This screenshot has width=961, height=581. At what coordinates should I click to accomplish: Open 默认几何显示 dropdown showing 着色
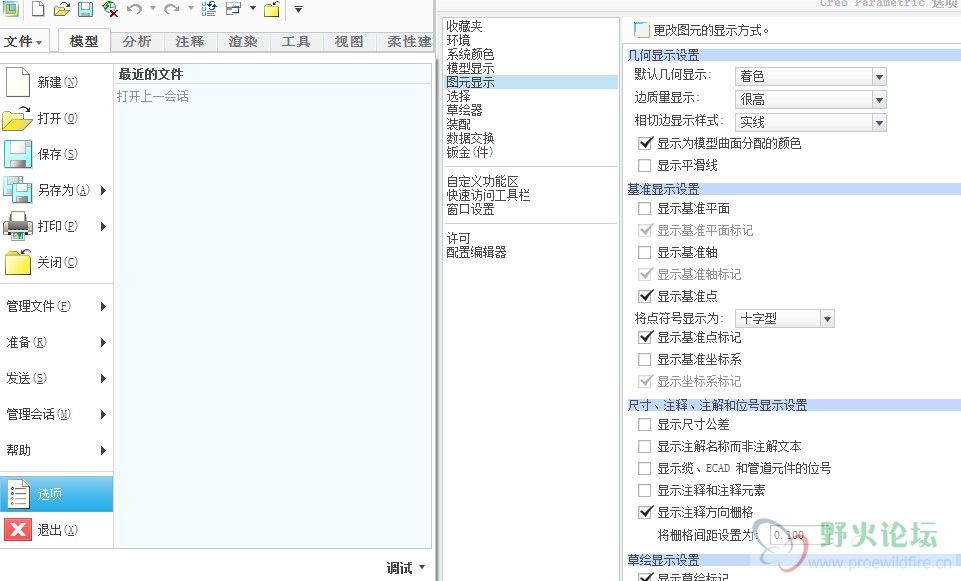(x=810, y=77)
